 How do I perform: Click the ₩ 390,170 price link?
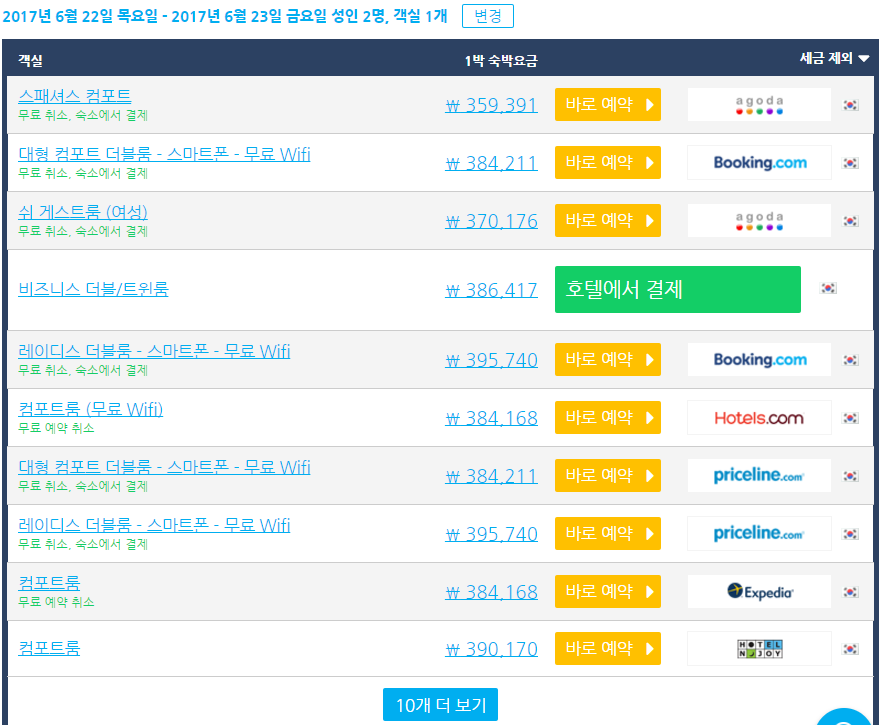(x=492, y=649)
